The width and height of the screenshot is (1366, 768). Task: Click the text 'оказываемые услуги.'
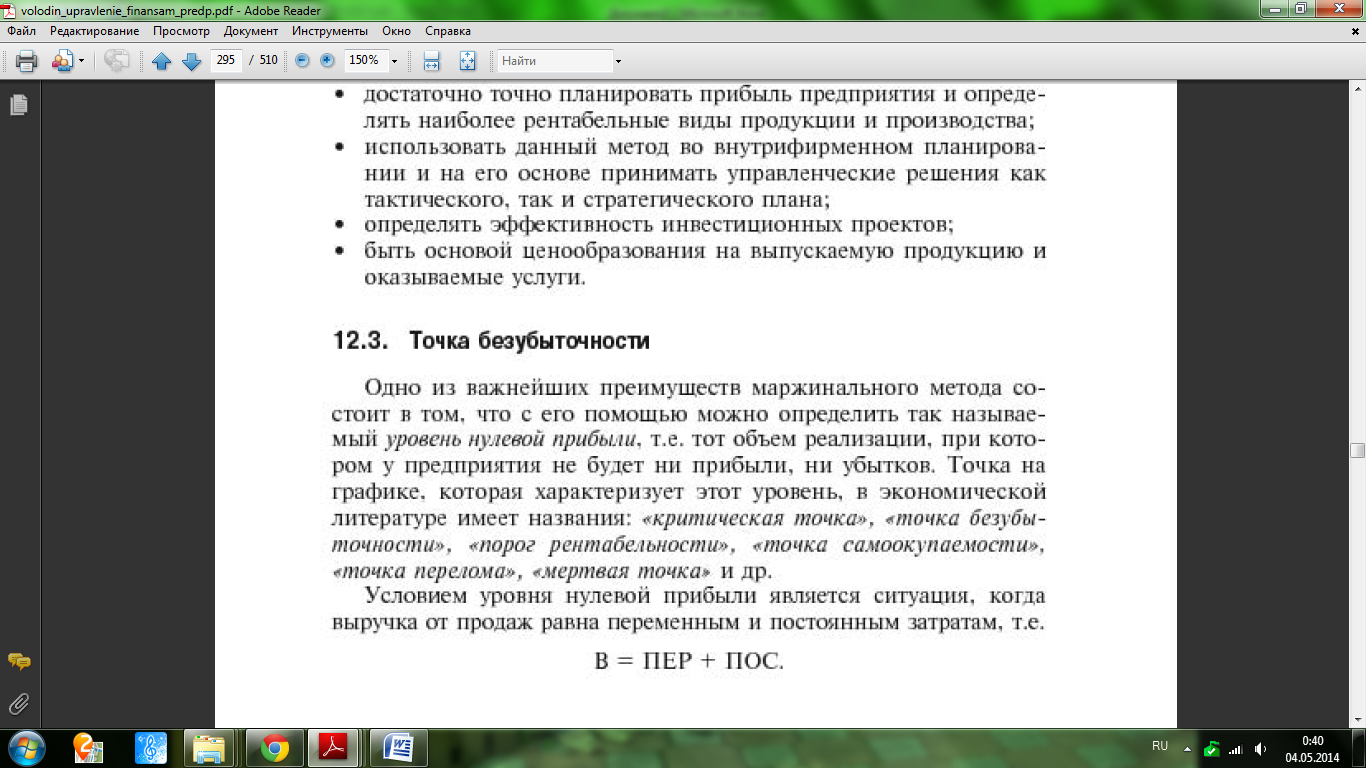pos(475,277)
